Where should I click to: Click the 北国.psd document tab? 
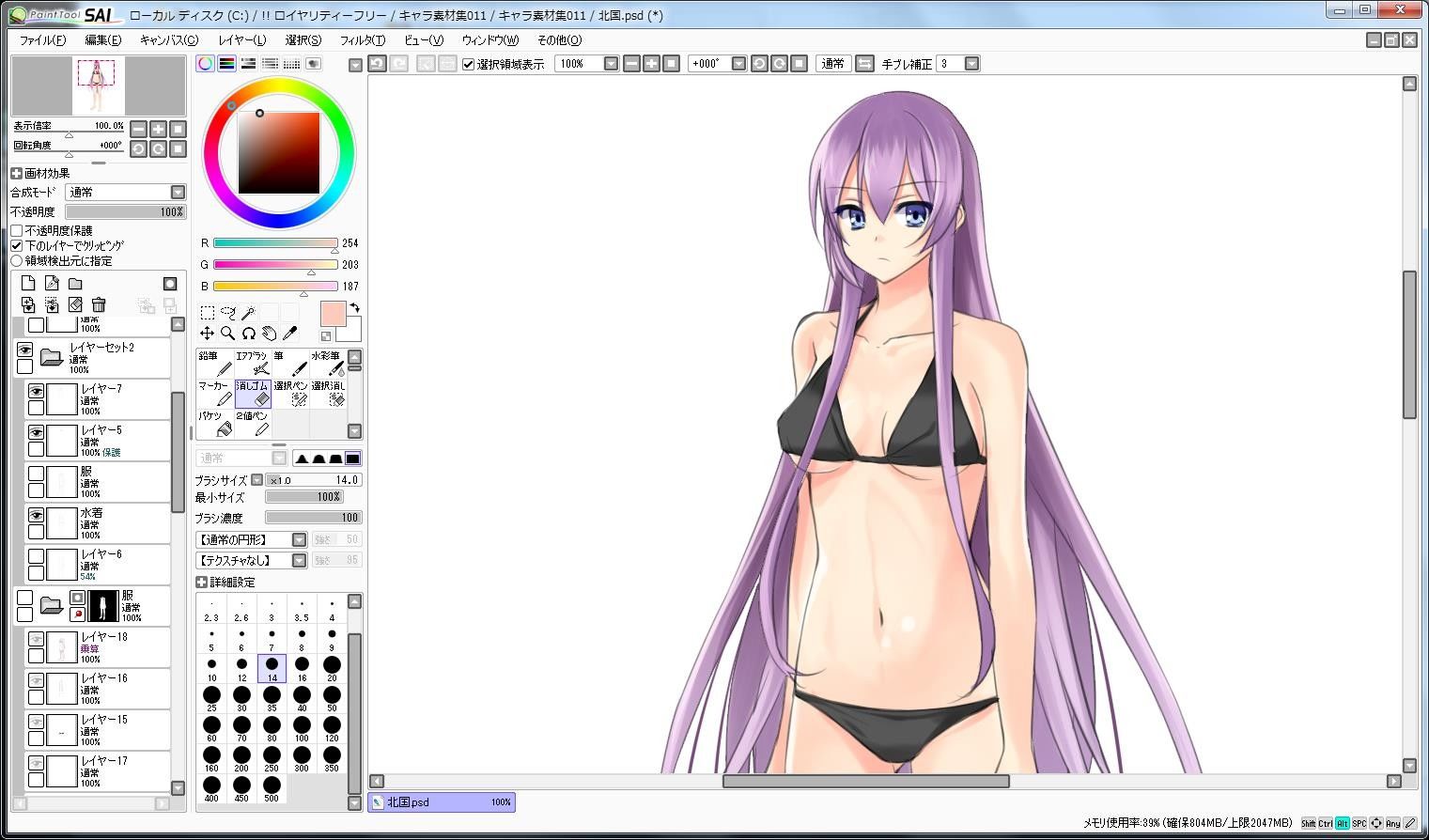(442, 802)
